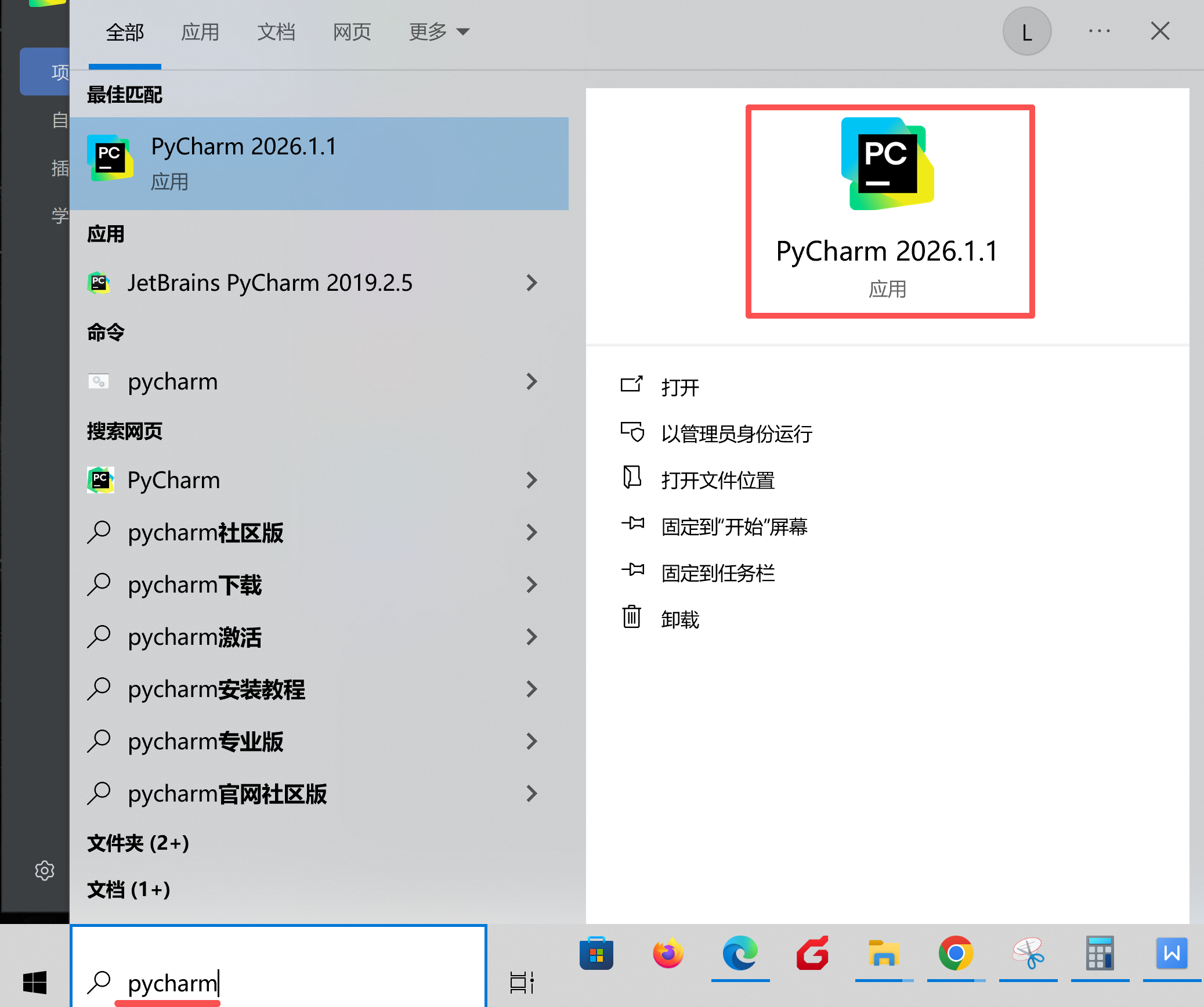Choose 固定到"开始"屏幕

click(x=735, y=526)
